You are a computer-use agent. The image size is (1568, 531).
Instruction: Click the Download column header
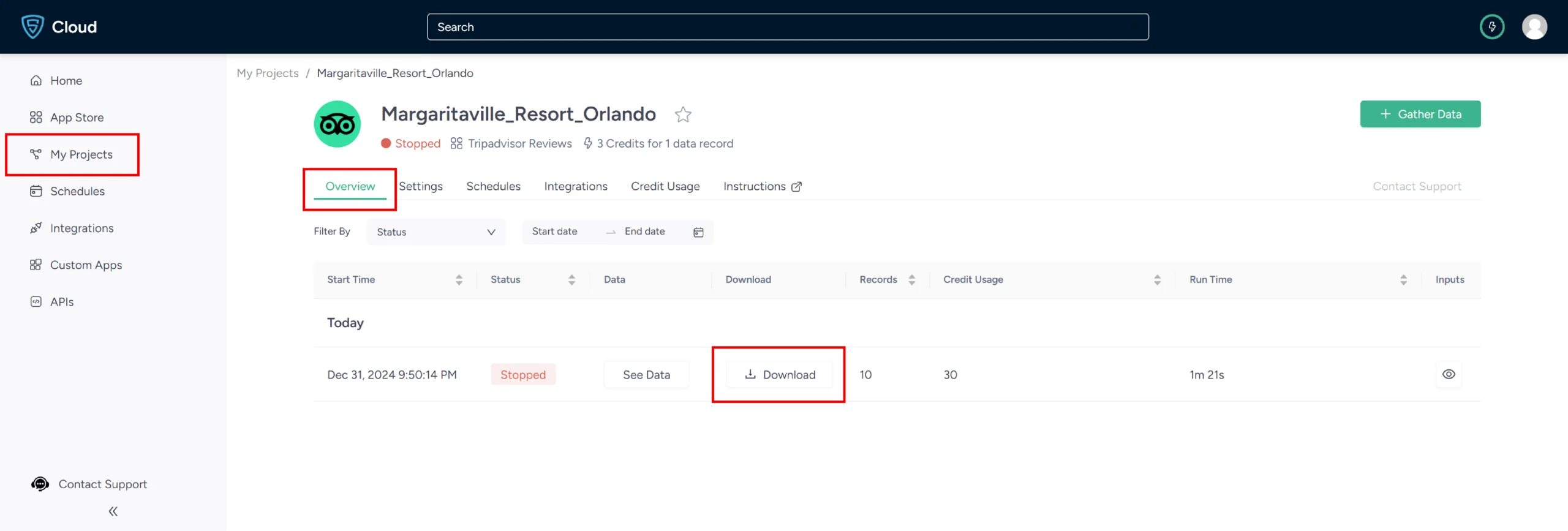(x=748, y=280)
